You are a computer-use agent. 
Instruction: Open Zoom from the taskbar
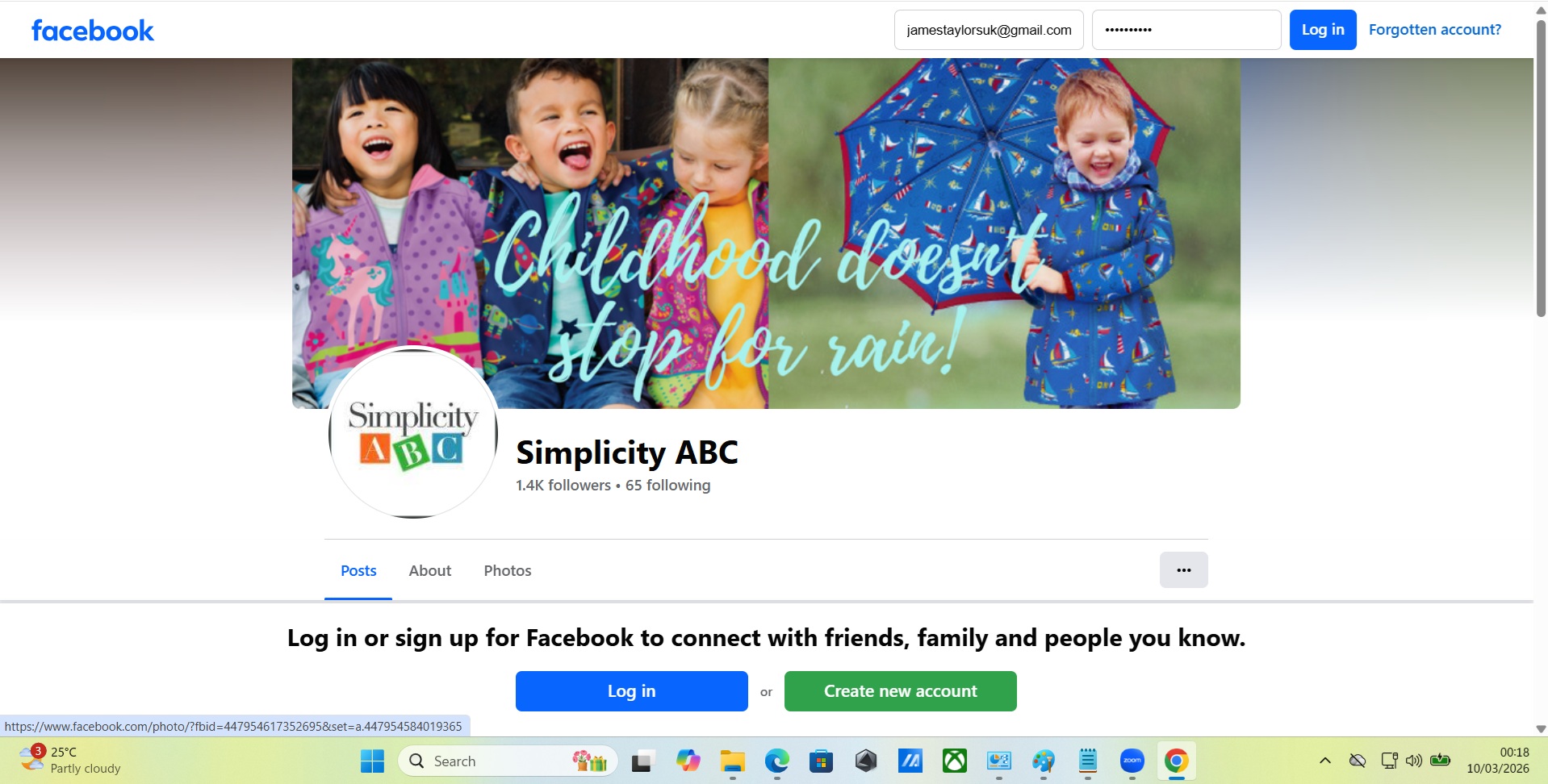tap(1132, 761)
